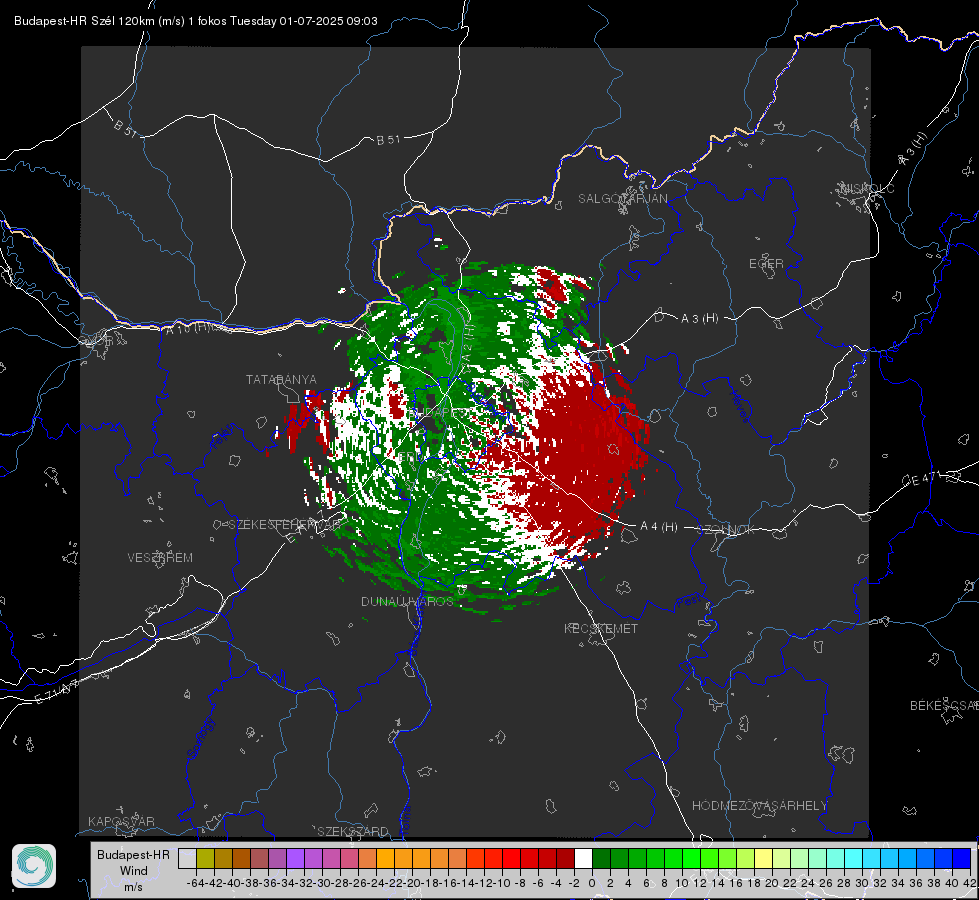
Task: Click the blue Somogy county label
Action: point(200,738)
